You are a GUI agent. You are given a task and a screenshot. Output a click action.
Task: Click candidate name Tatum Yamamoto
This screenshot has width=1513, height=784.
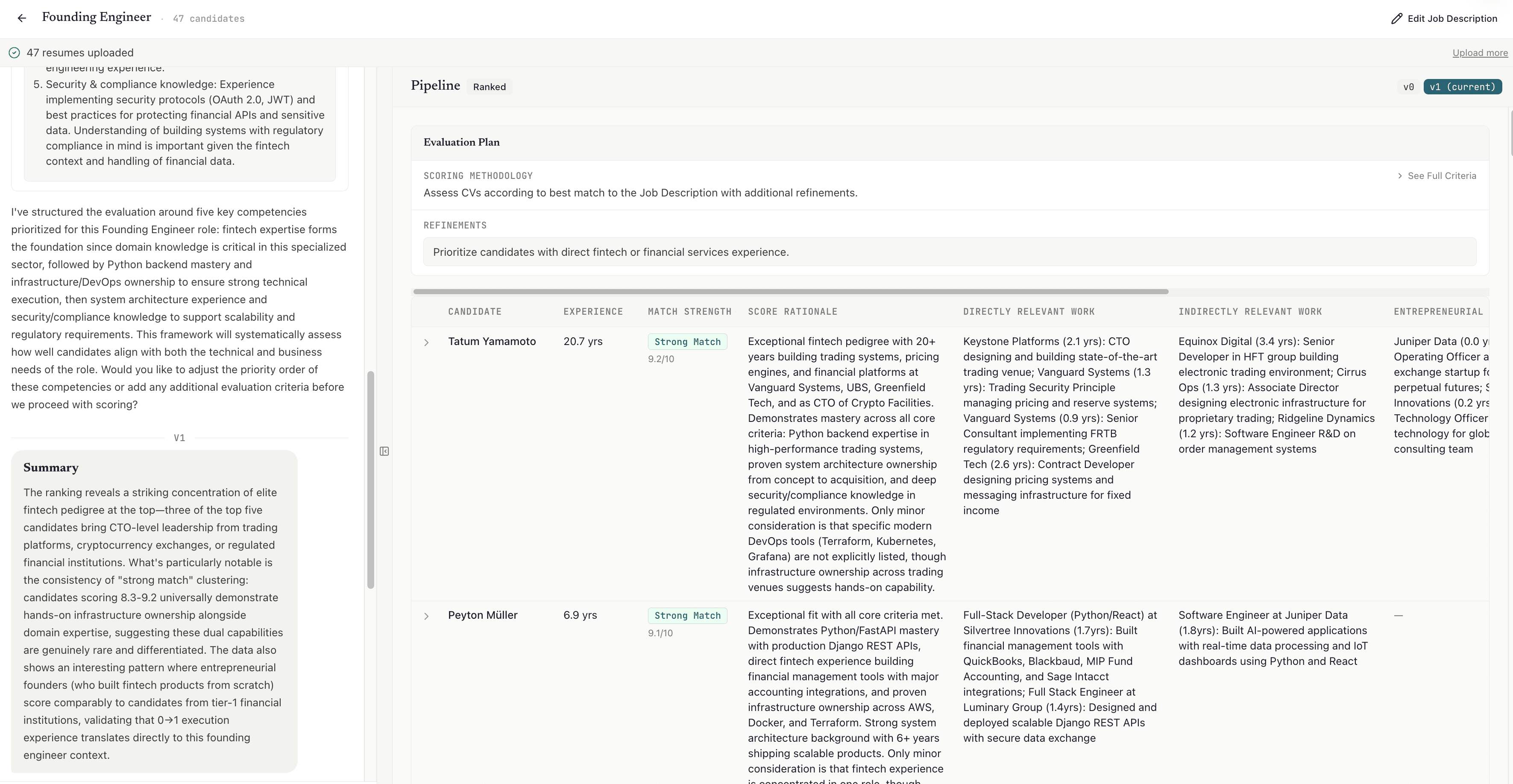(x=492, y=341)
